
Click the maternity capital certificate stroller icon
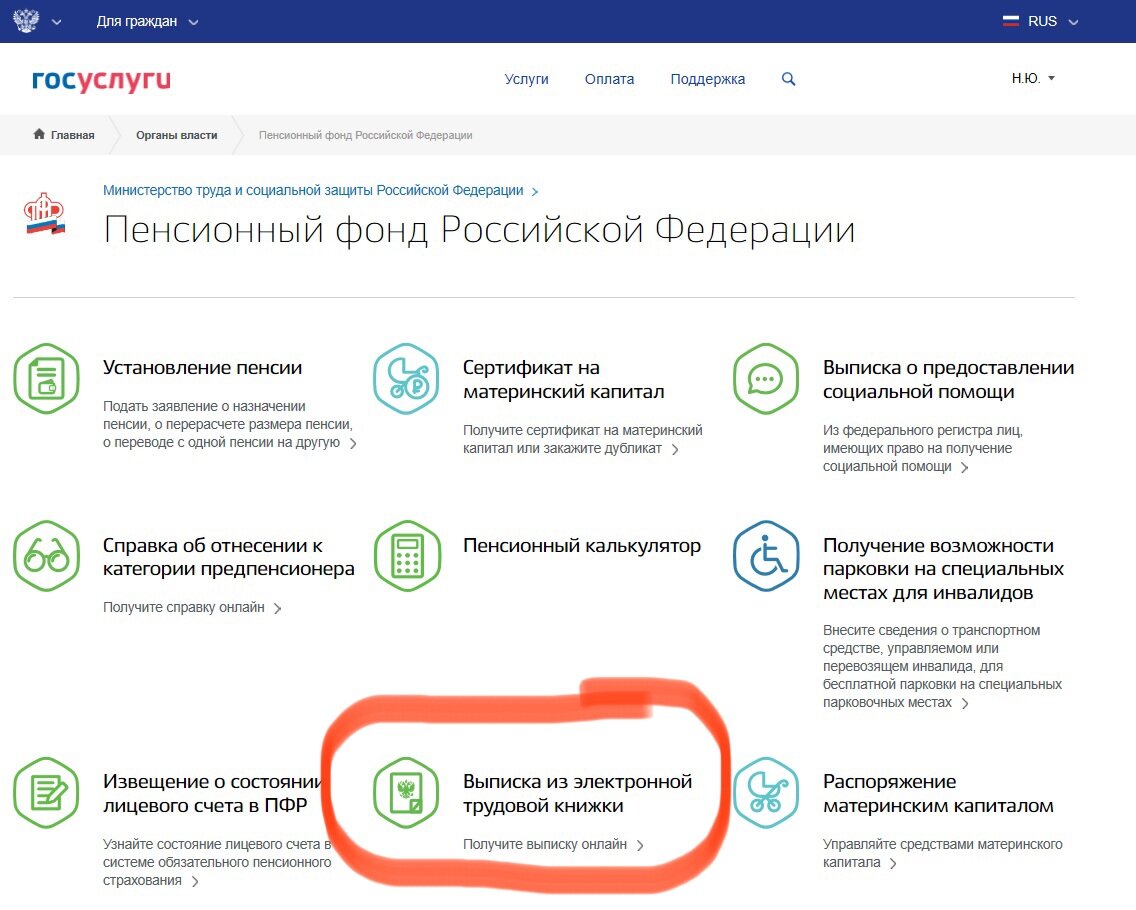pos(406,378)
